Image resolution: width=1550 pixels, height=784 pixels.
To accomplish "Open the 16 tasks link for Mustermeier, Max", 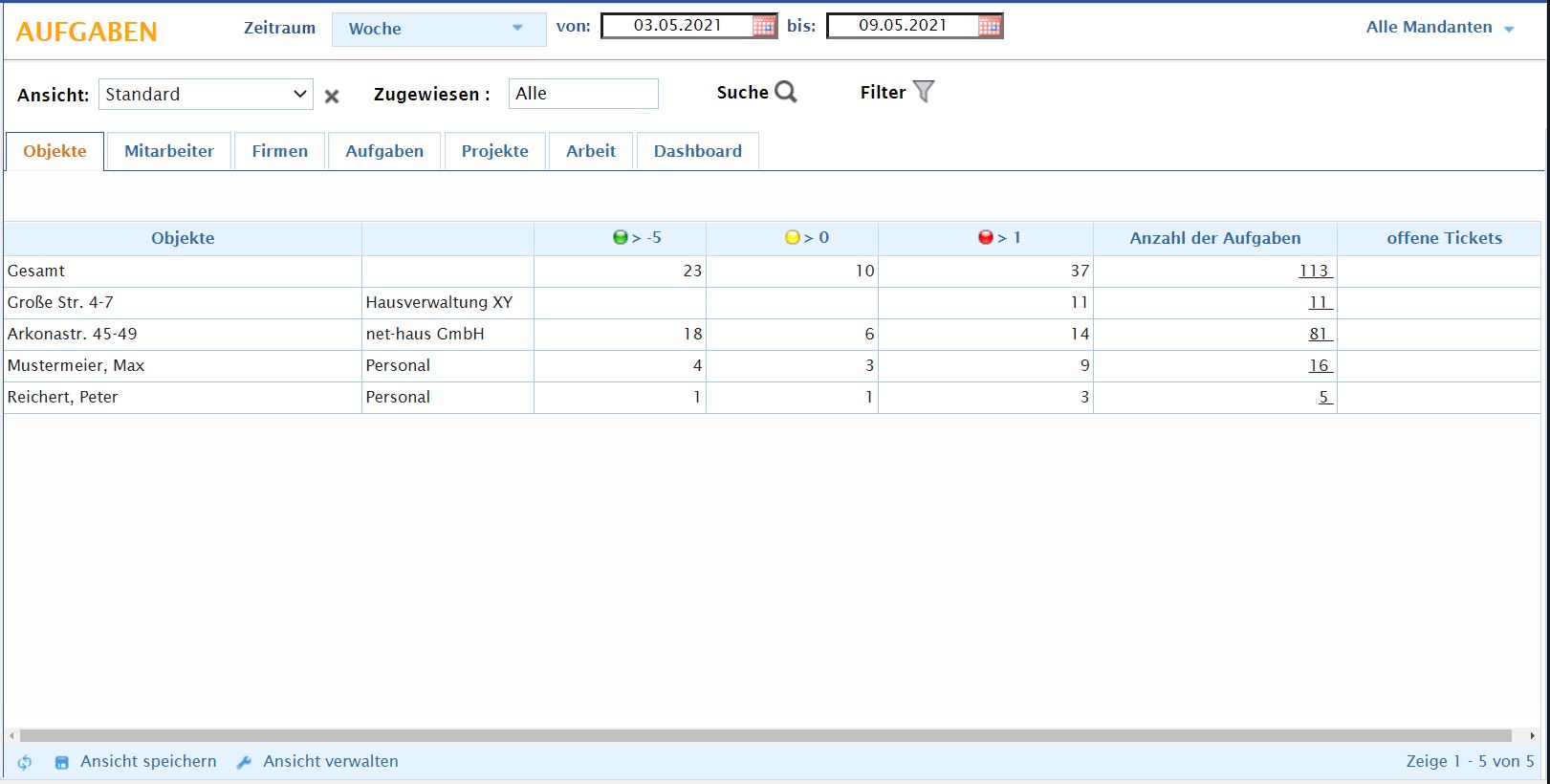I will click(1320, 365).
